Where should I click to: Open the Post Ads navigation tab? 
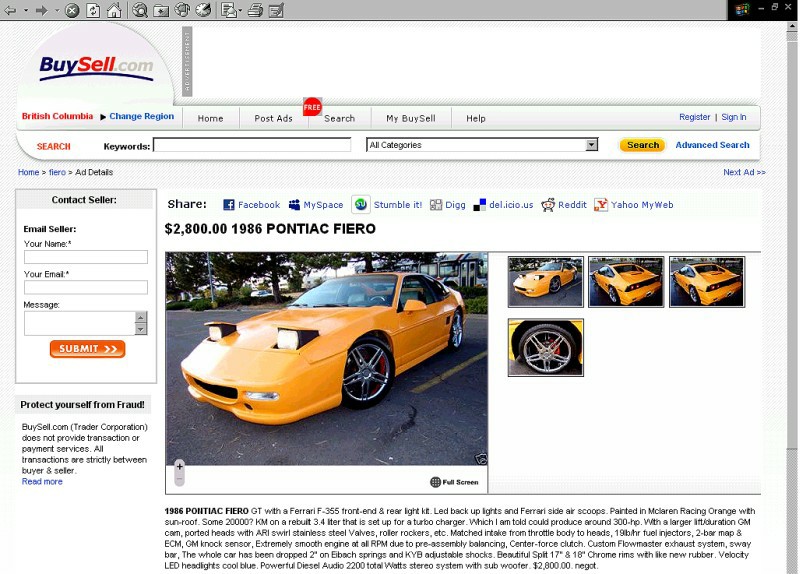point(273,118)
